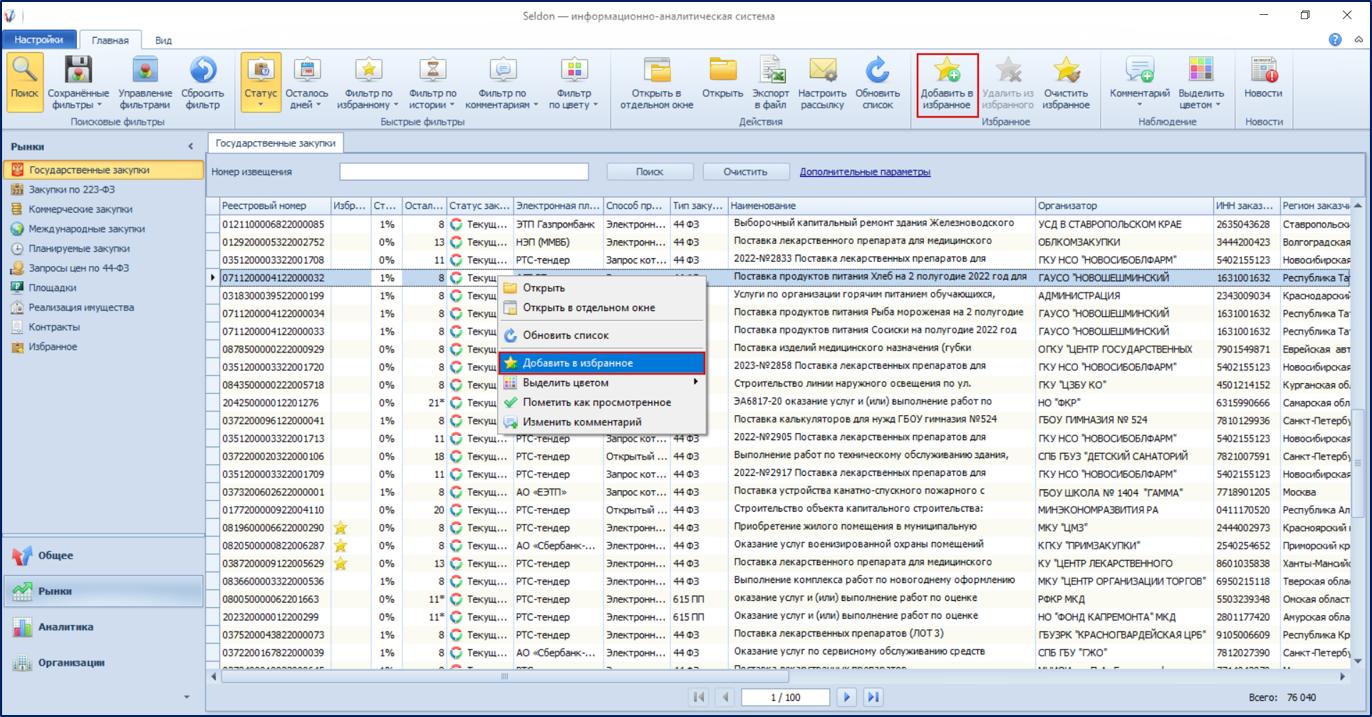
Task: Collapse the Рынки side panel
Action: point(191,147)
